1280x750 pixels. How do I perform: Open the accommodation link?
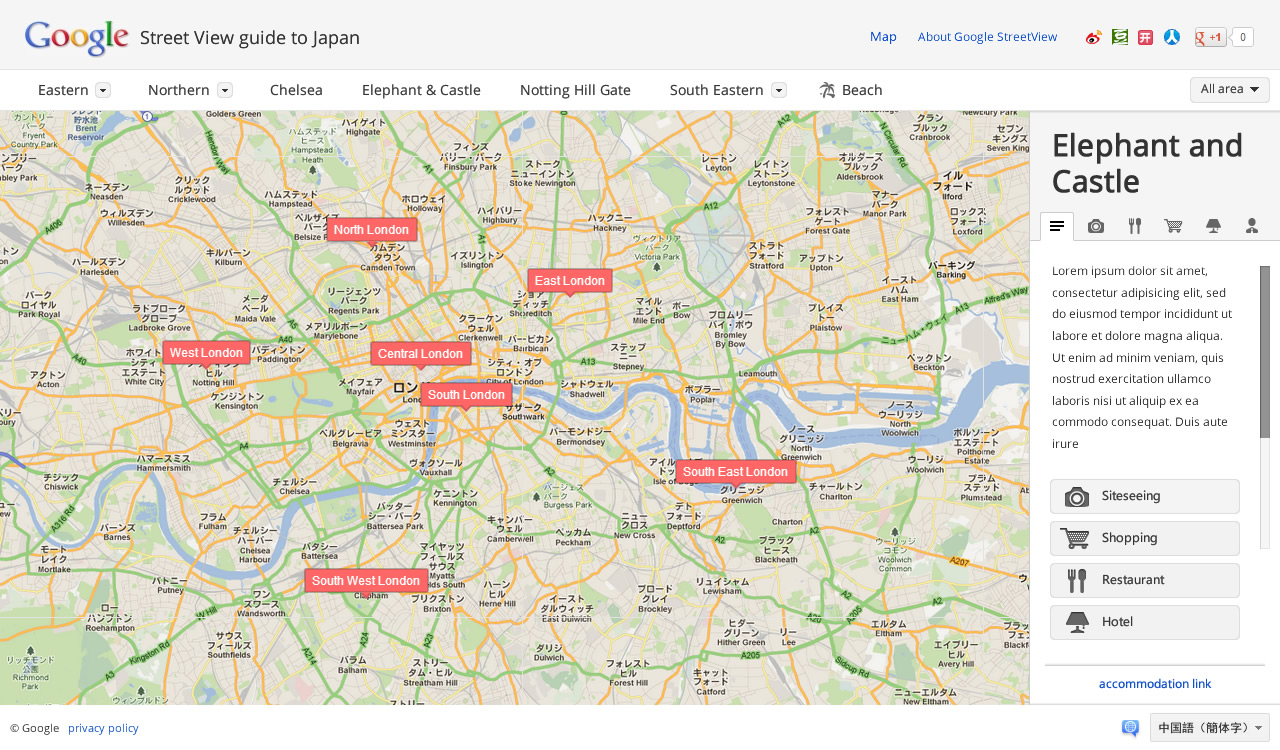point(1155,684)
